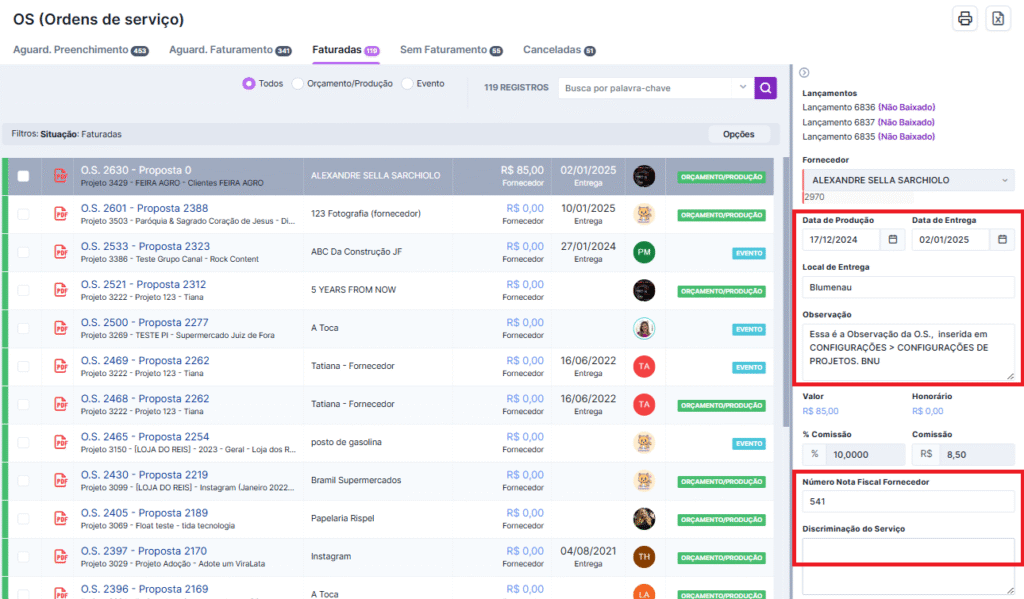The image size is (1024, 599).
Task: Click the TH avatar on O.S. 2397
Action: click(x=644, y=557)
